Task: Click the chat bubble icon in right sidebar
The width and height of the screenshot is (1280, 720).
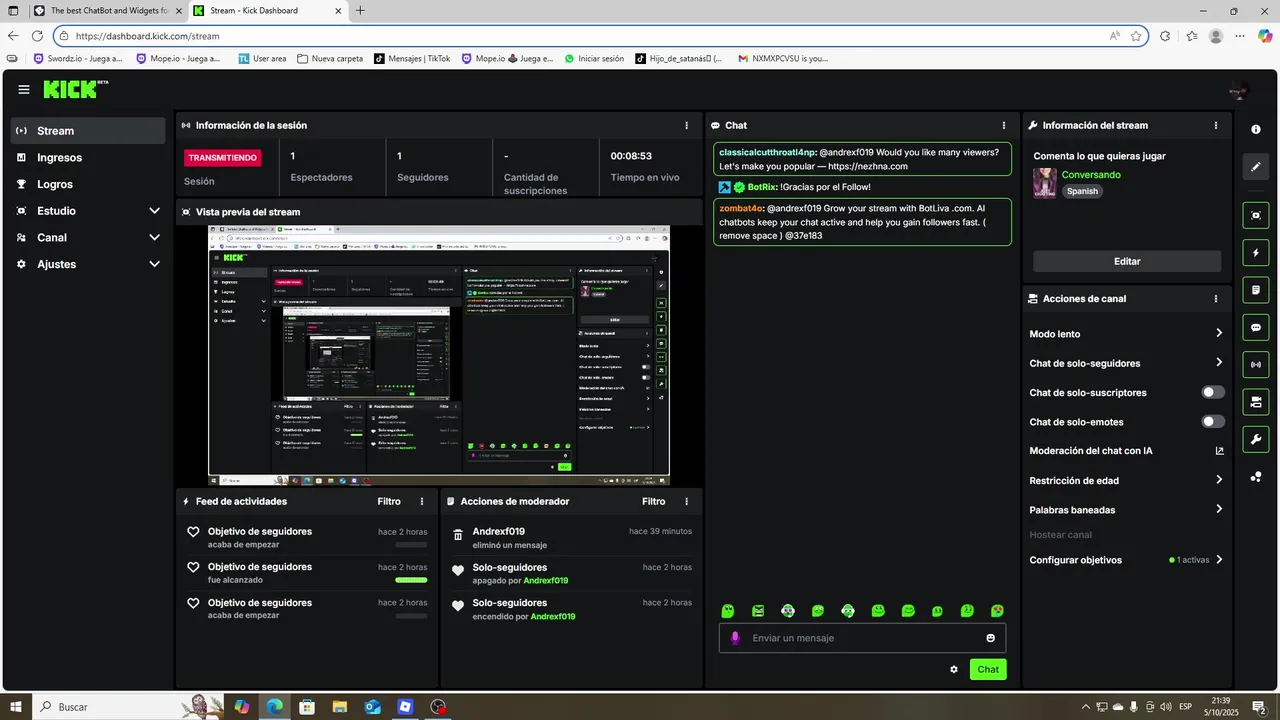Action: click(1256, 327)
